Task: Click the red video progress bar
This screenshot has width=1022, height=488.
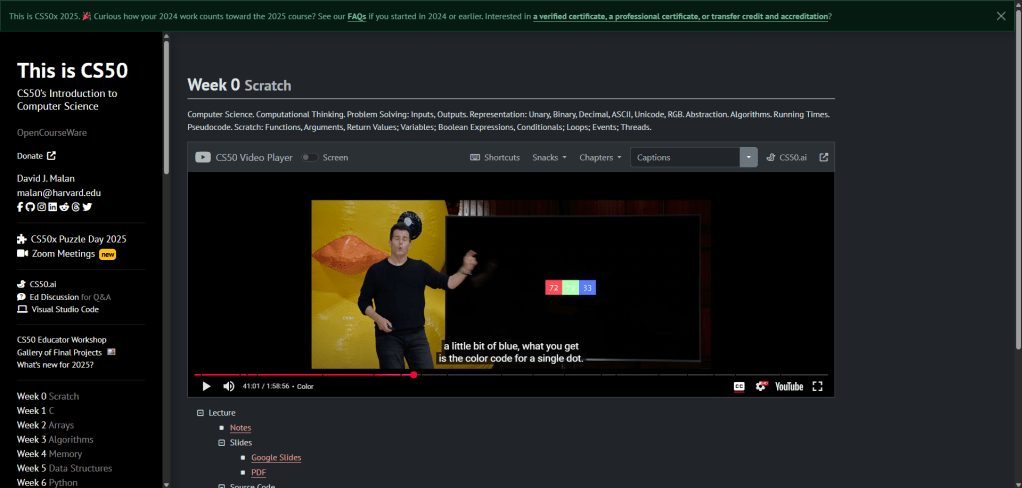Action: [300, 375]
